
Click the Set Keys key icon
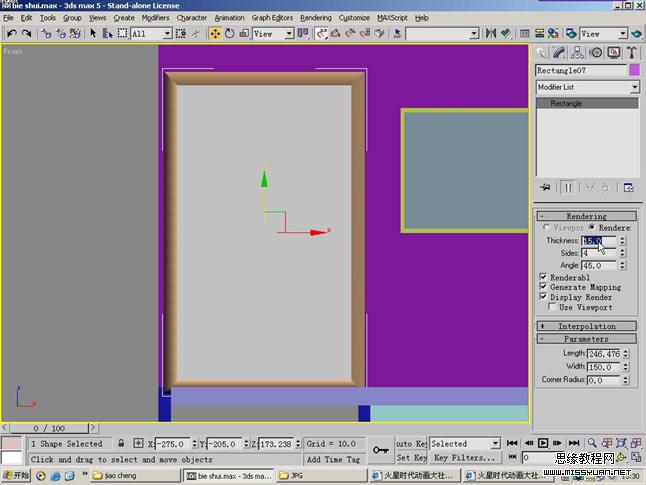click(x=381, y=450)
